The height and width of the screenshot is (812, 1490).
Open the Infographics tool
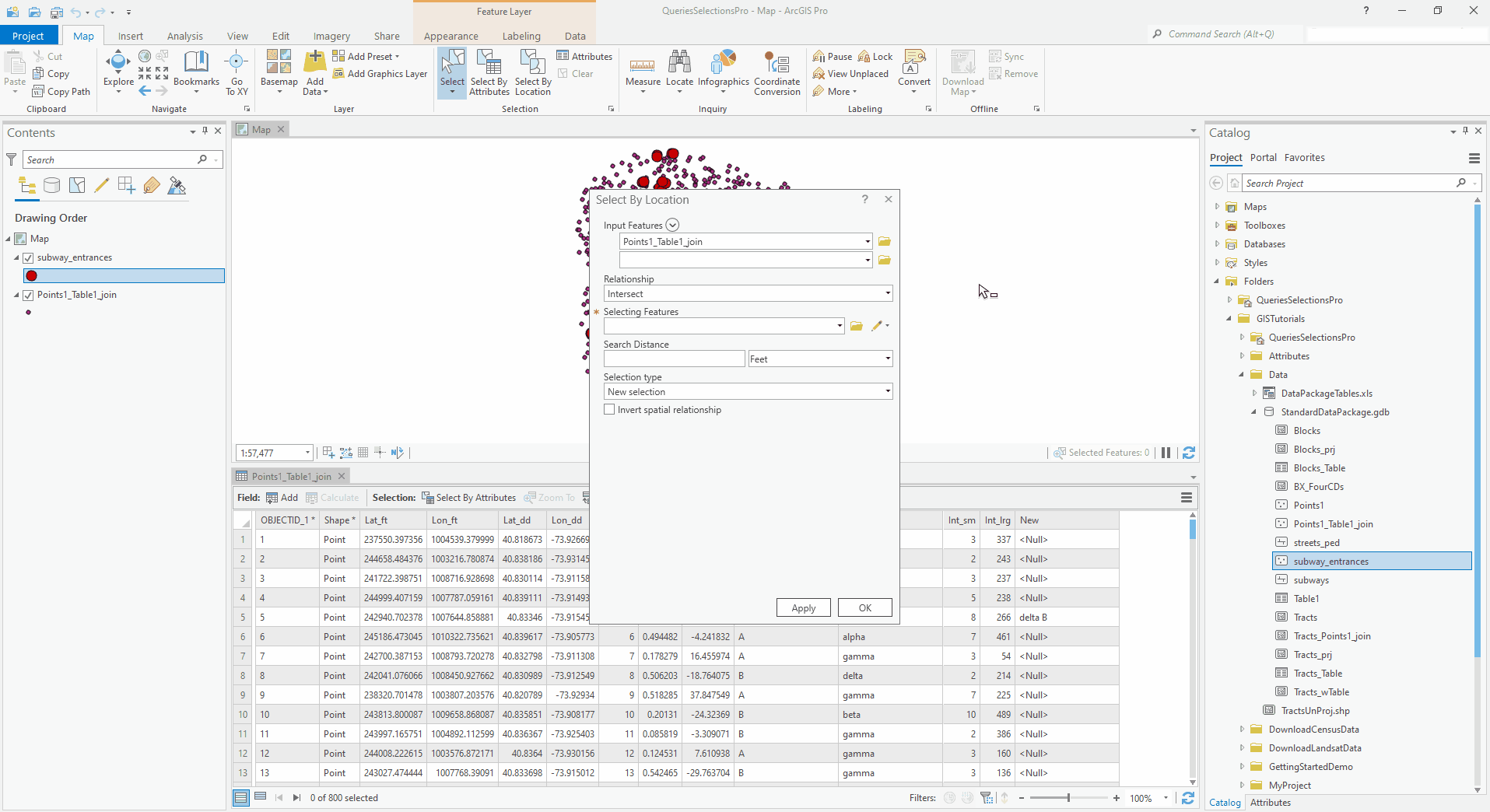724,72
